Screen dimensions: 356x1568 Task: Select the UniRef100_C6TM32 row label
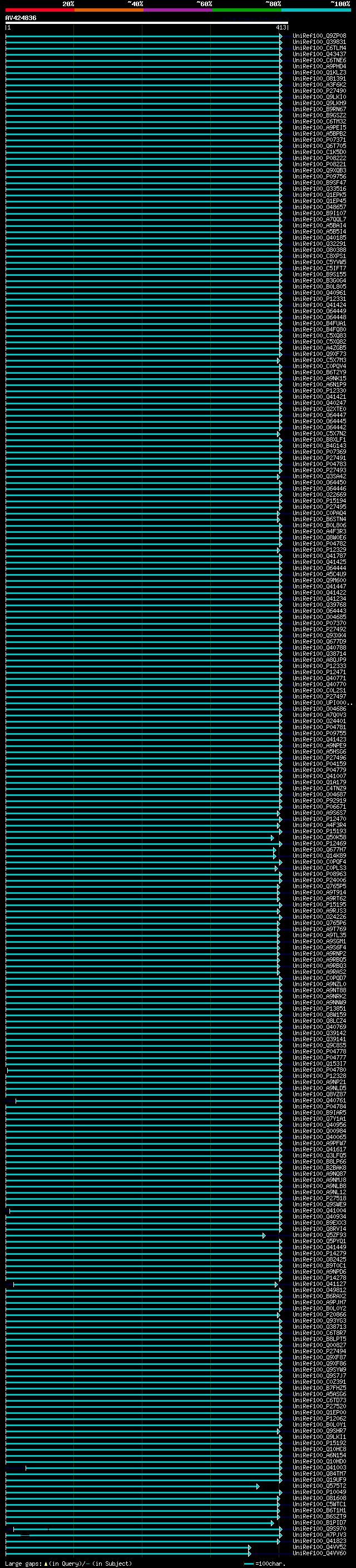(x=319, y=121)
